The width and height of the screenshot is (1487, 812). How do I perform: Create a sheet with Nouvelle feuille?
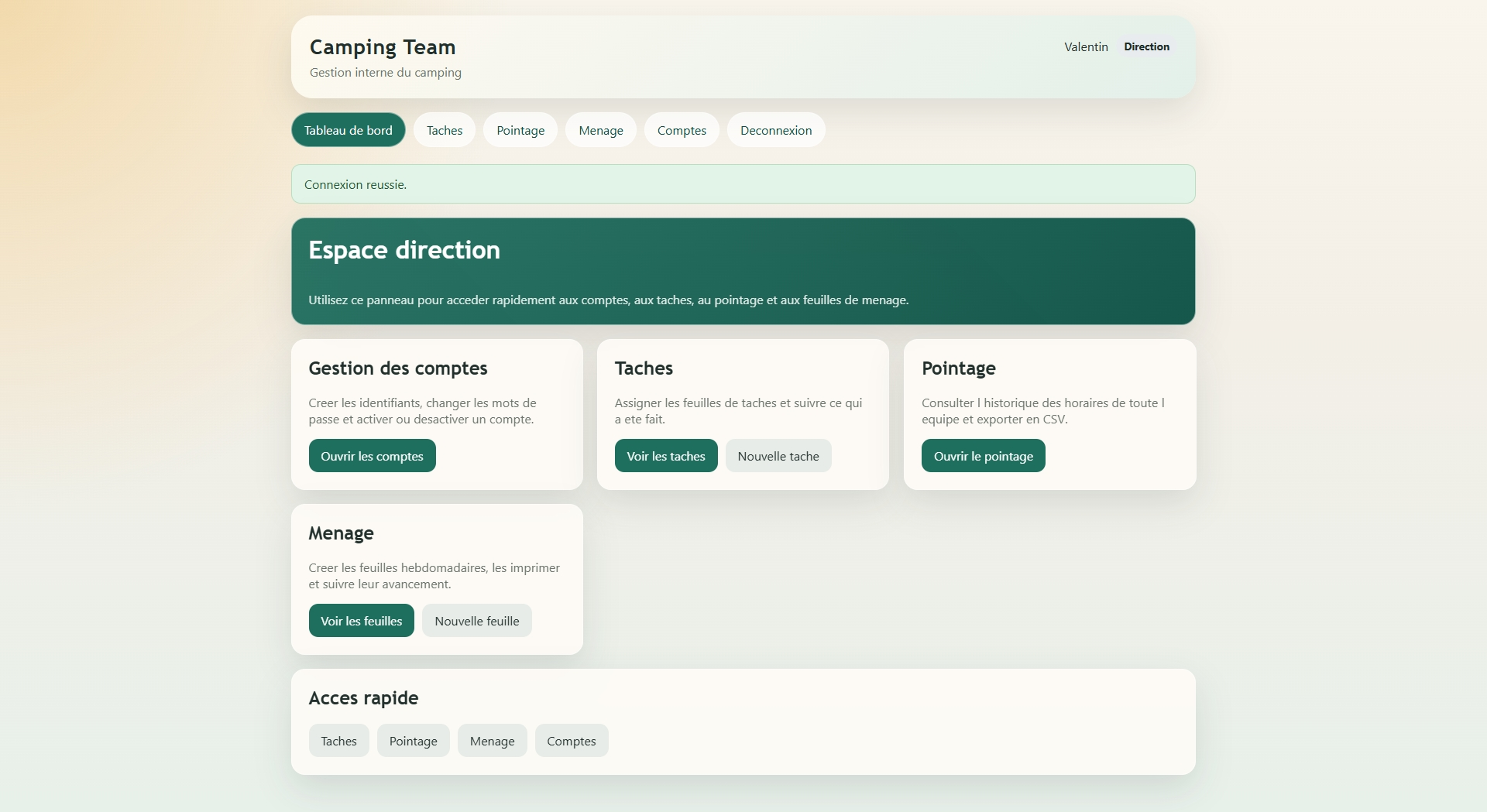tap(476, 620)
